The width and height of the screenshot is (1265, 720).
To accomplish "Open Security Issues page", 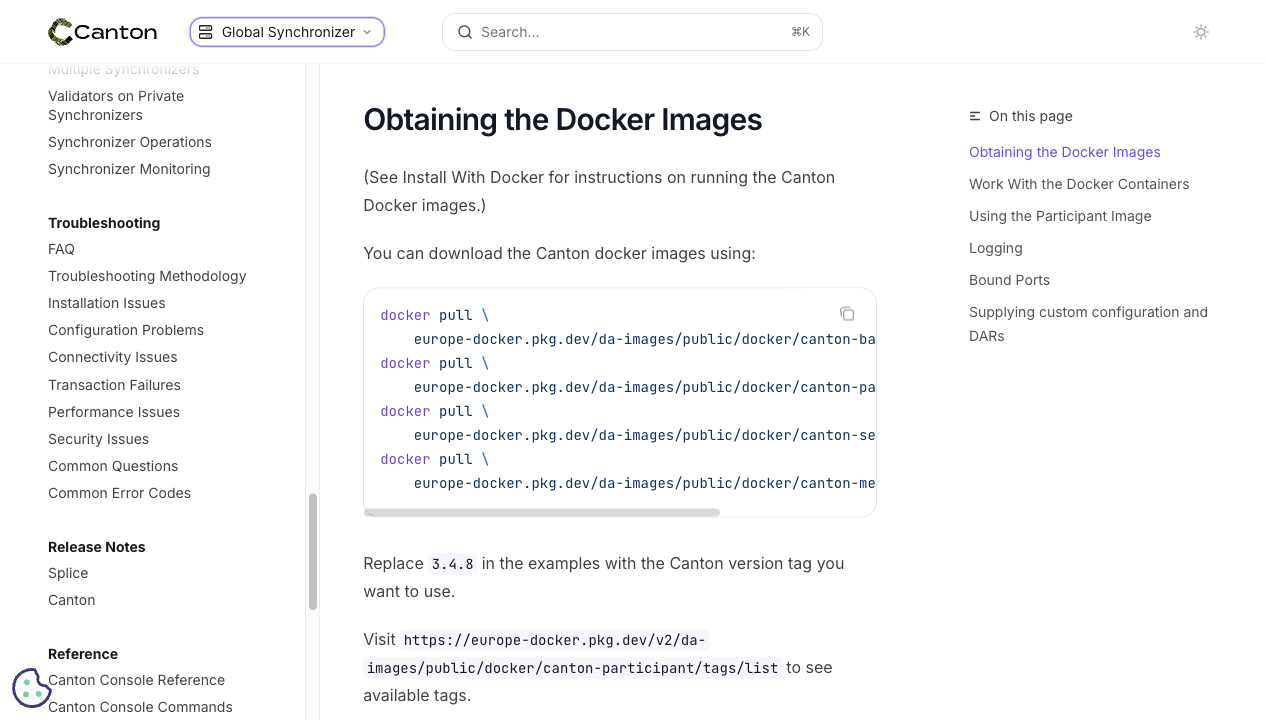I will click(98, 439).
